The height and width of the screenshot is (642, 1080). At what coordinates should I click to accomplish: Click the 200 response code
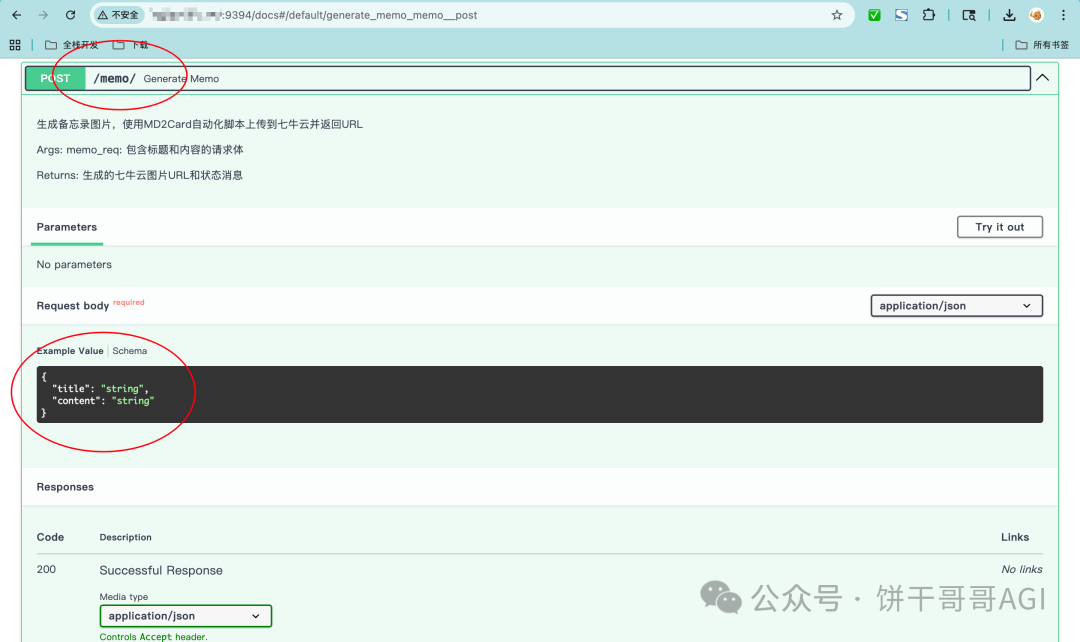point(46,570)
